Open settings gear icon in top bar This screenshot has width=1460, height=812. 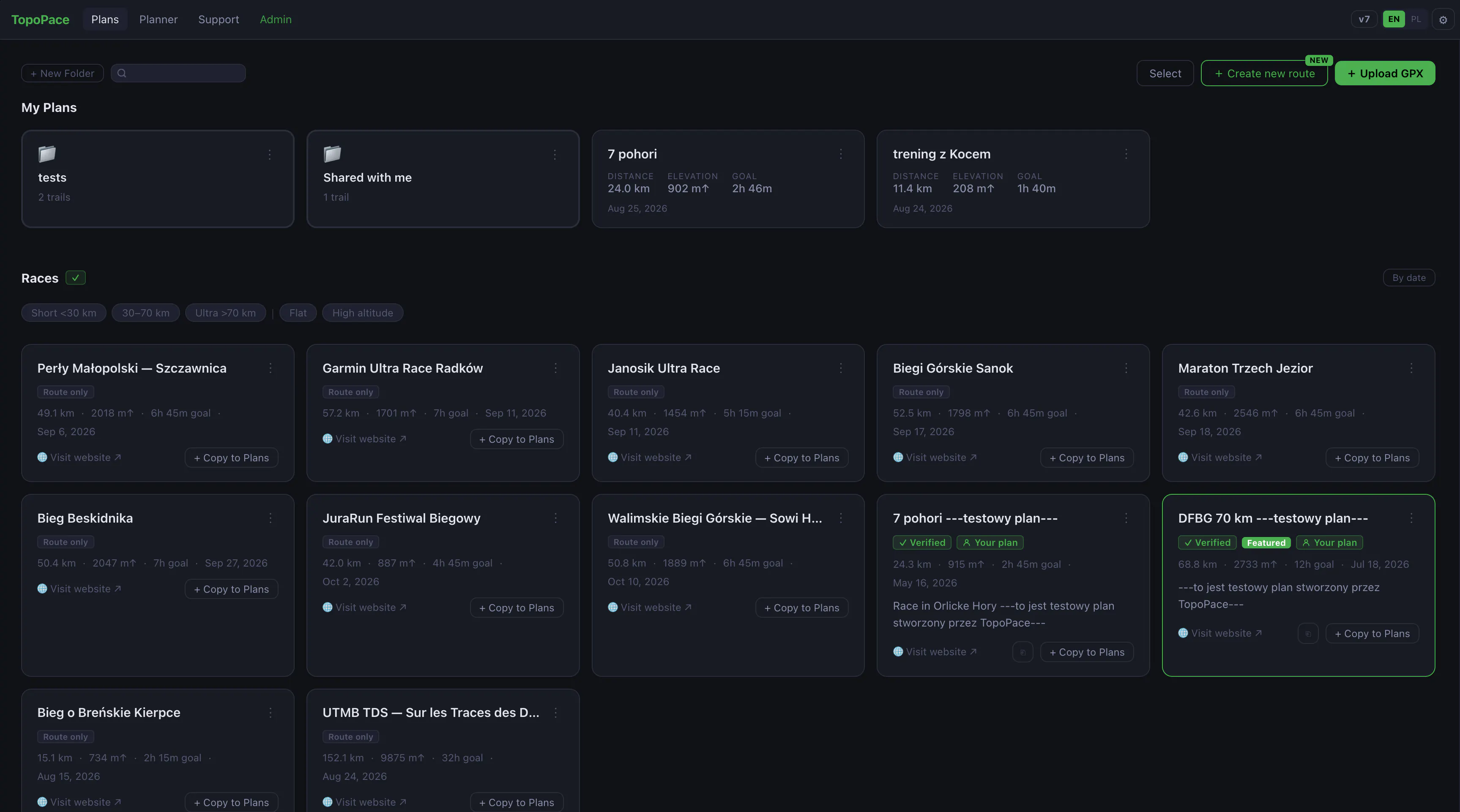point(1443,19)
